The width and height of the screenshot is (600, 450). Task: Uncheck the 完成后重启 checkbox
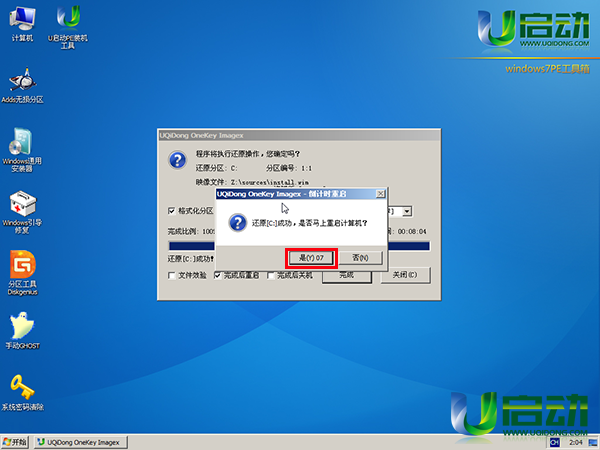coord(217,275)
